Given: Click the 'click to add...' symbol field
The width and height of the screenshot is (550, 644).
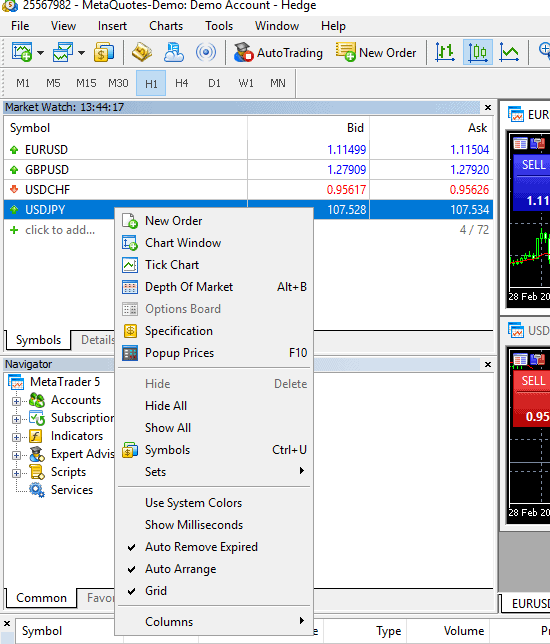Looking at the screenshot, I should (x=60, y=230).
